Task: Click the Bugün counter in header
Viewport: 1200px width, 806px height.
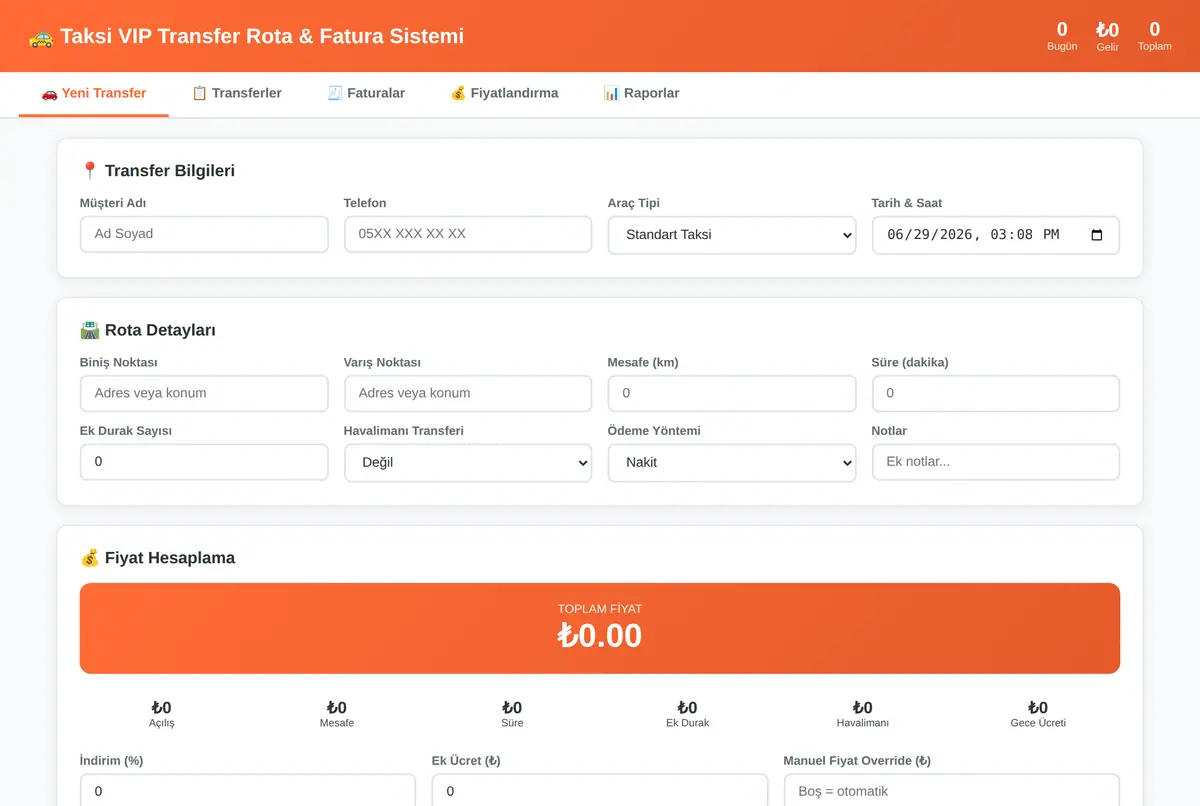Action: coord(1062,36)
